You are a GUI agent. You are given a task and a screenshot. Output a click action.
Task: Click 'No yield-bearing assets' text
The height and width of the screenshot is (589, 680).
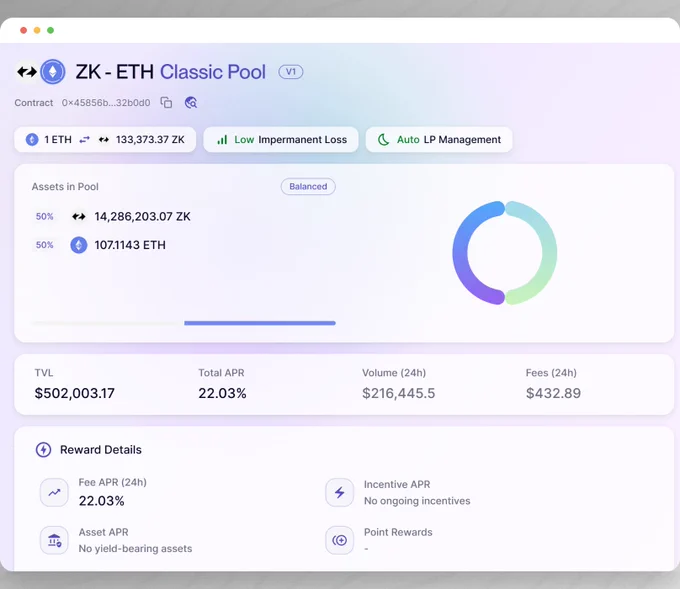[x=135, y=549]
